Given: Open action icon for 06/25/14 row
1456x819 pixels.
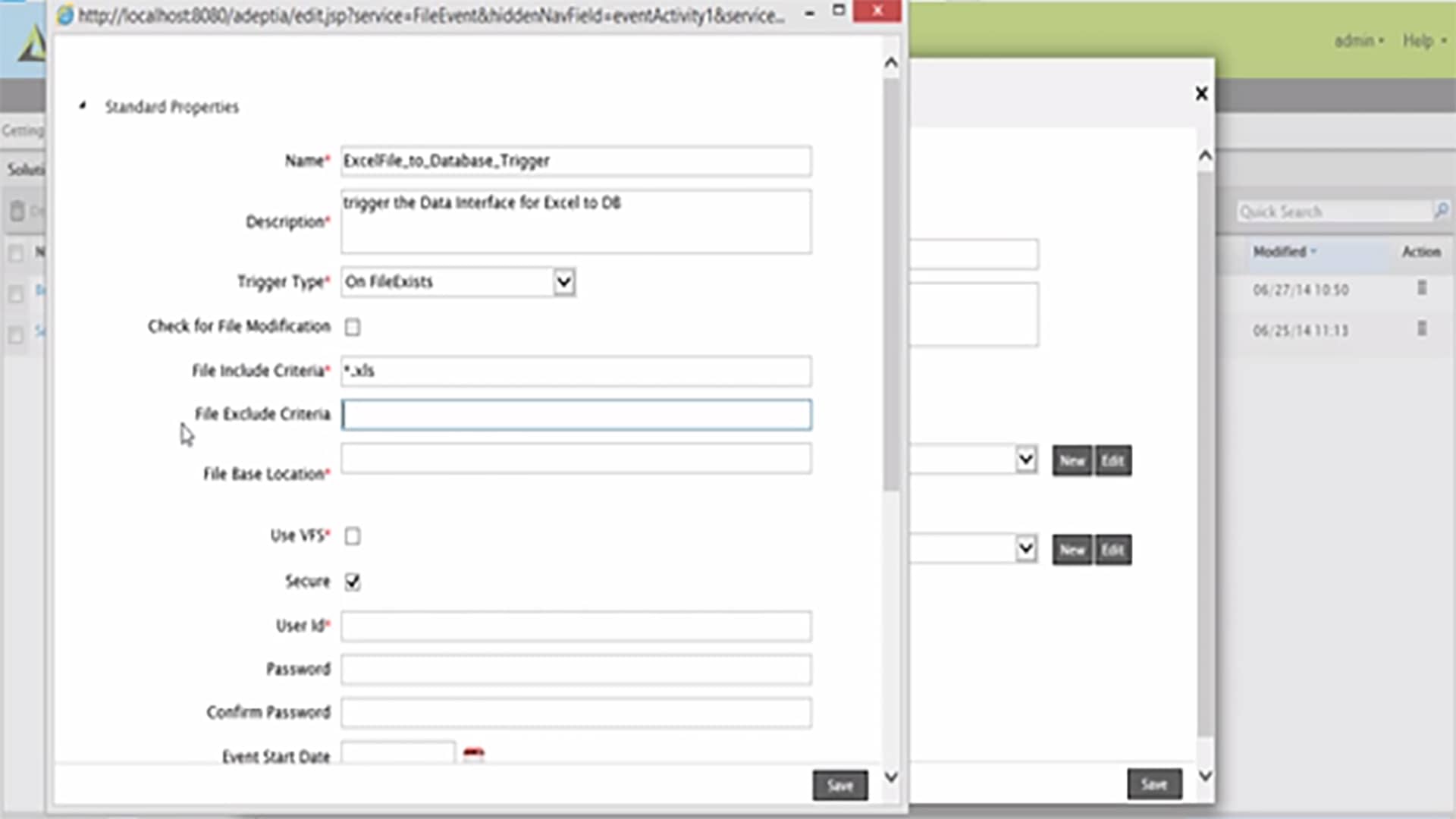Looking at the screenshot, I should (1422, 329).
